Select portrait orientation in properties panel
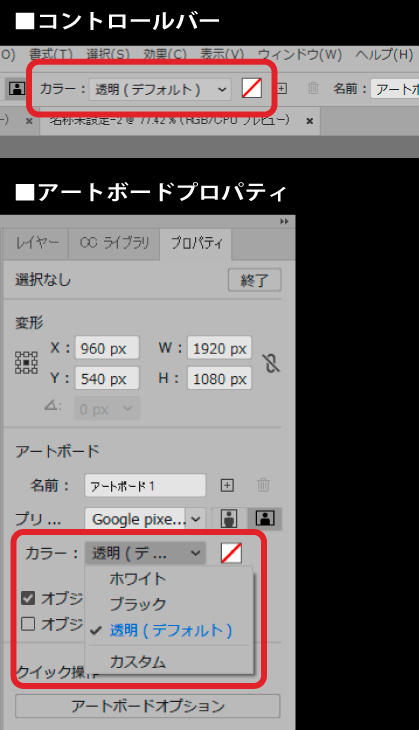 (x=229, y=518)
